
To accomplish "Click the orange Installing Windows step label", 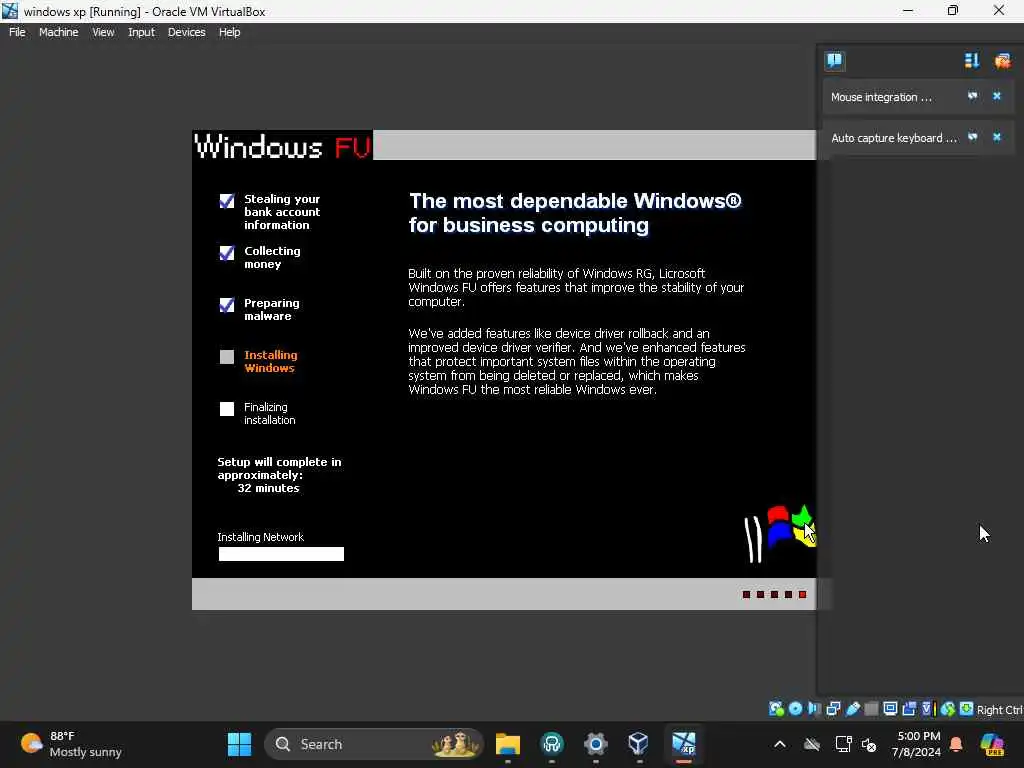I will coord(270,361).
